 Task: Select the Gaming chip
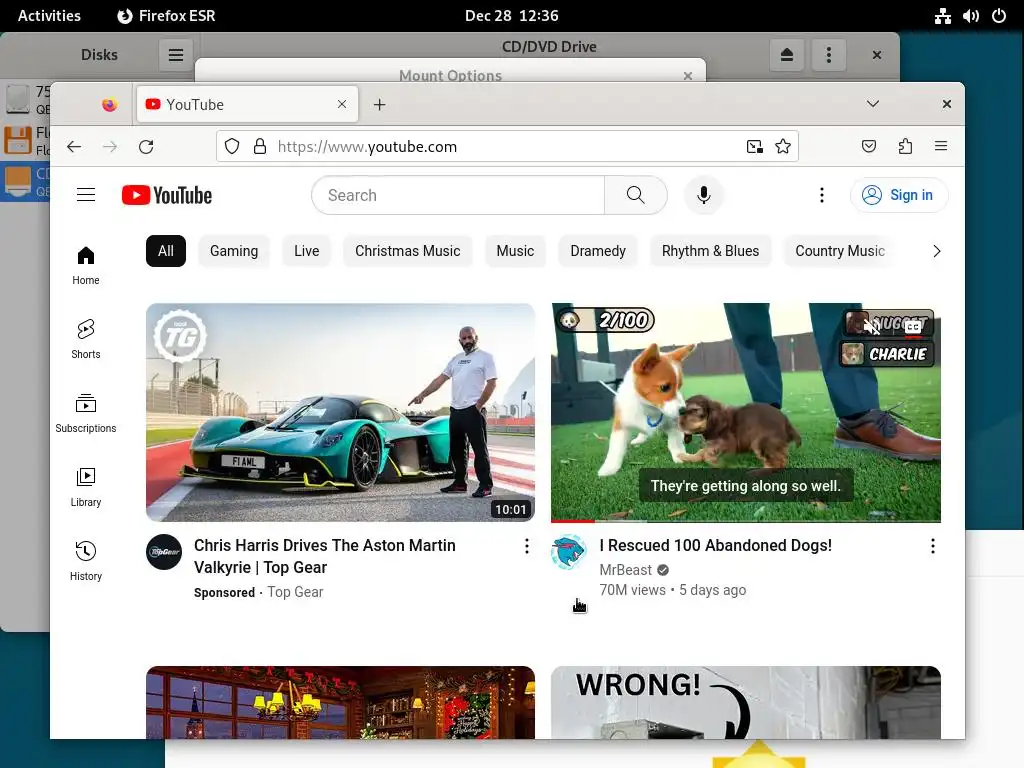click(x=234, y=251)
